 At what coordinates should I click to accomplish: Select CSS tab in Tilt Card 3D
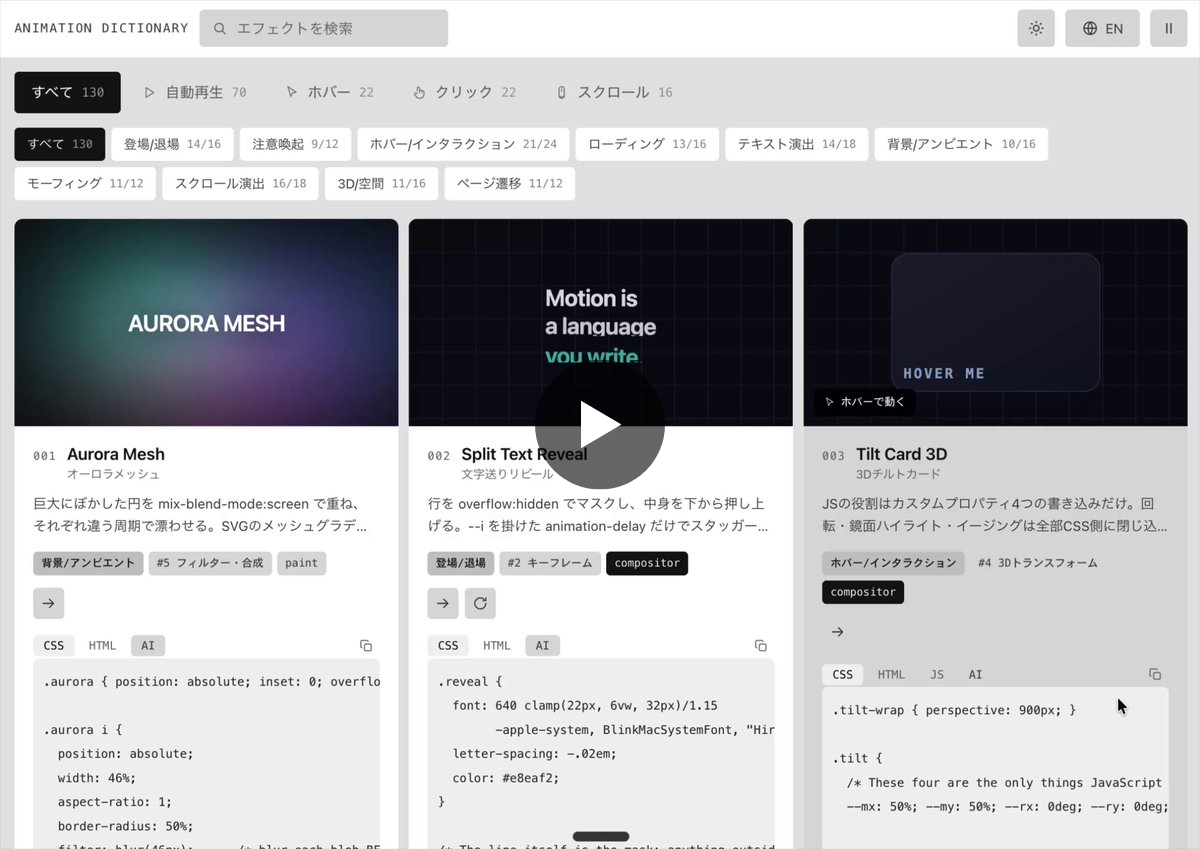(843, 675)
